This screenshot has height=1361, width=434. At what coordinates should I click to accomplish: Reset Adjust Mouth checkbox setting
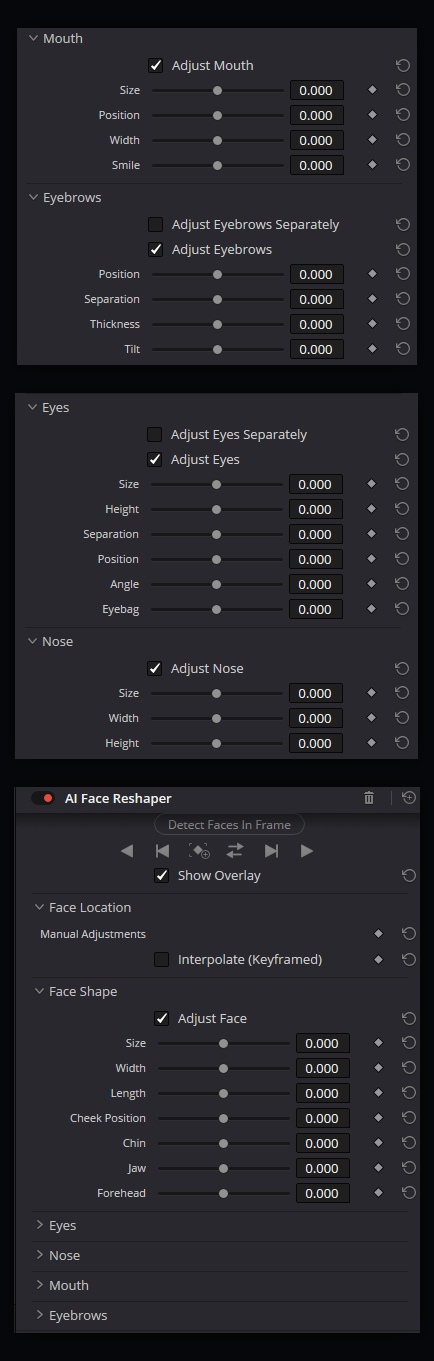click(x=403, y=65)
